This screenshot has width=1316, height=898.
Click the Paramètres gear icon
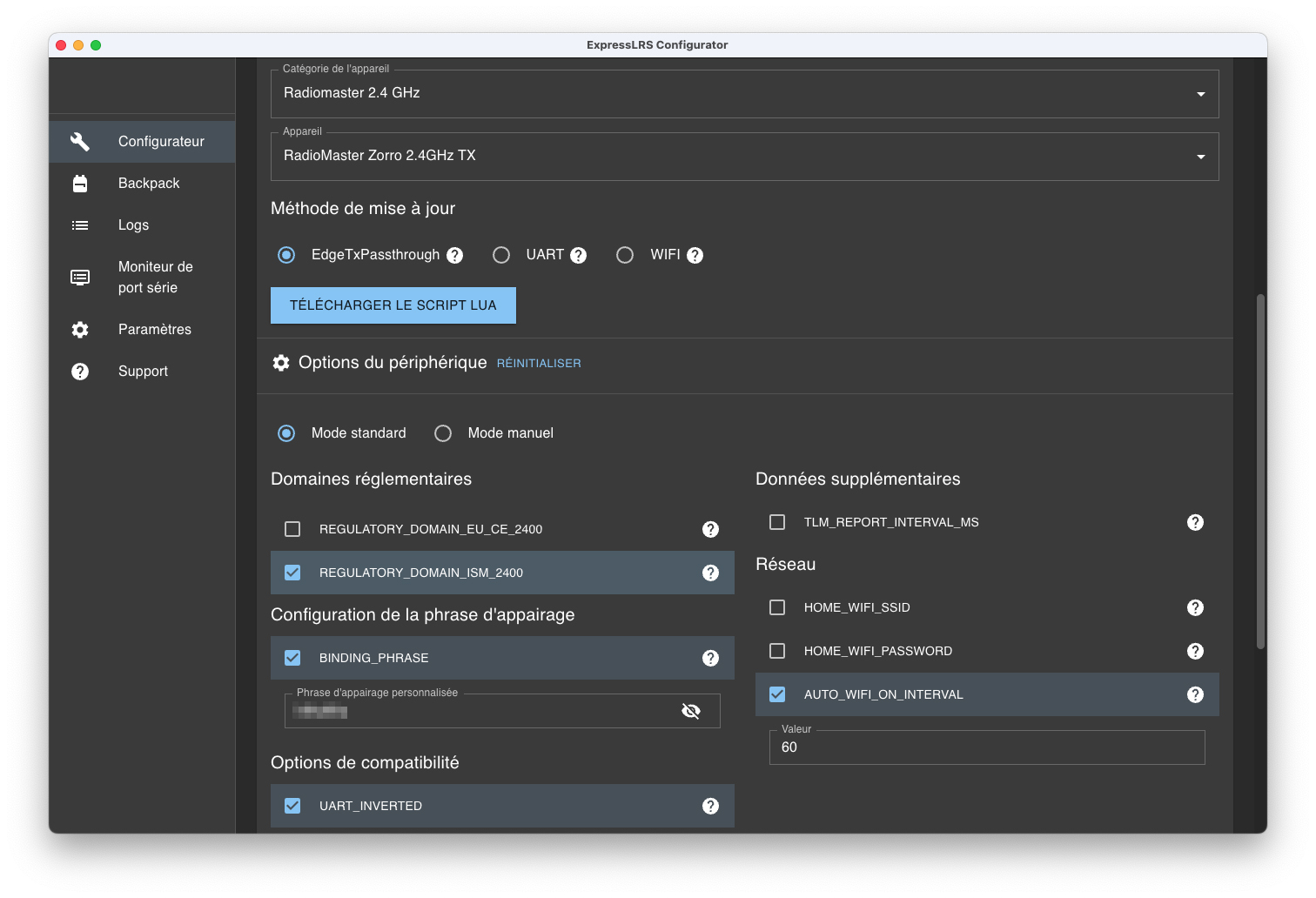tap(80, 329)
